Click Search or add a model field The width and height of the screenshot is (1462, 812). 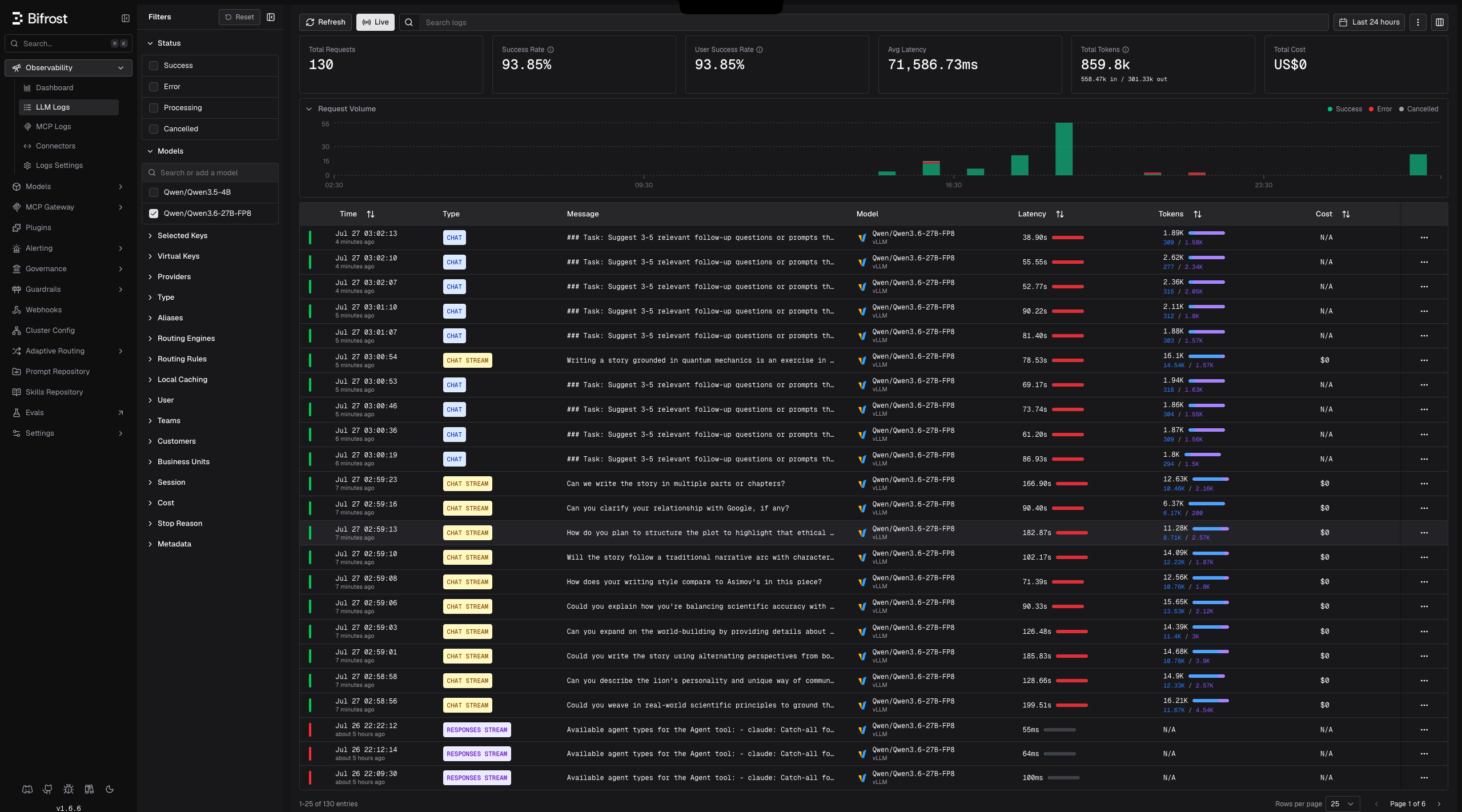[210, 173]
